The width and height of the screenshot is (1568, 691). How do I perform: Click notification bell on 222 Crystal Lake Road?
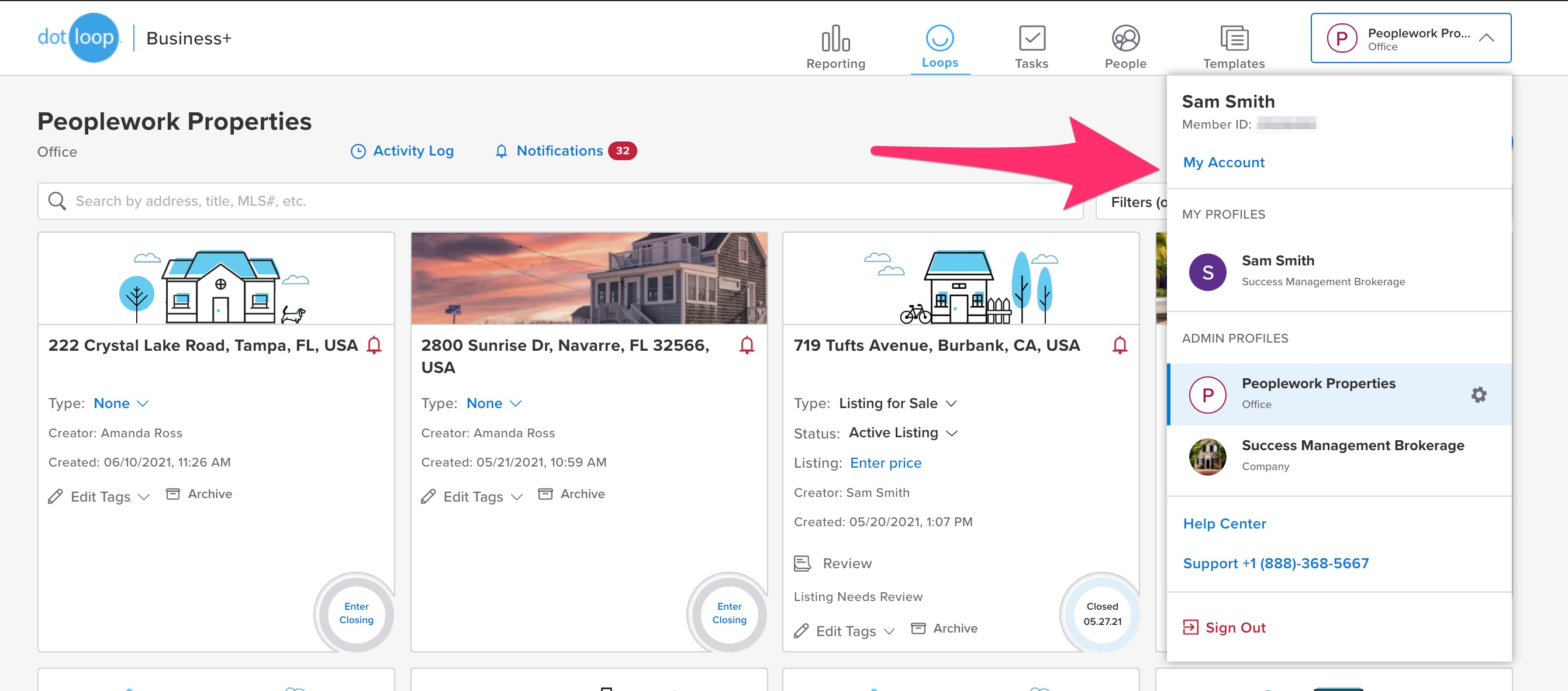coord(374,345)
